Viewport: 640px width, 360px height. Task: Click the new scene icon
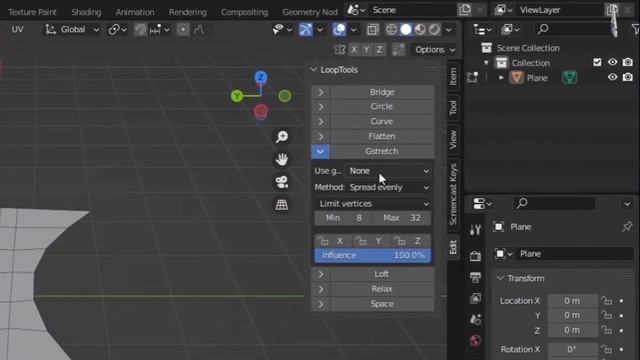pos(464,10)
